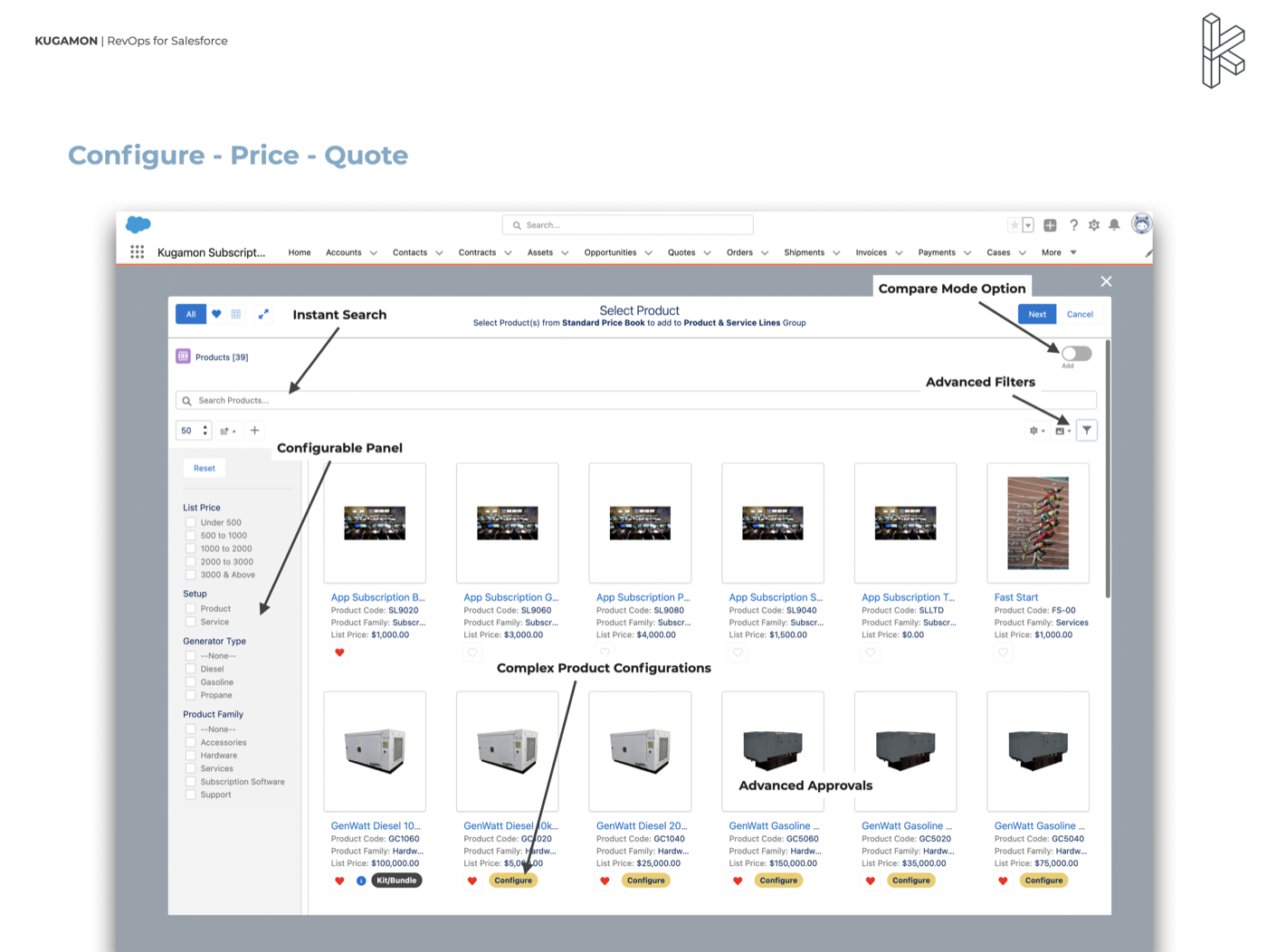Enable the Add compare mode toggle
Image resolution: width=1267 pixels, height=952 pixels.
[x=1075, y=354]
